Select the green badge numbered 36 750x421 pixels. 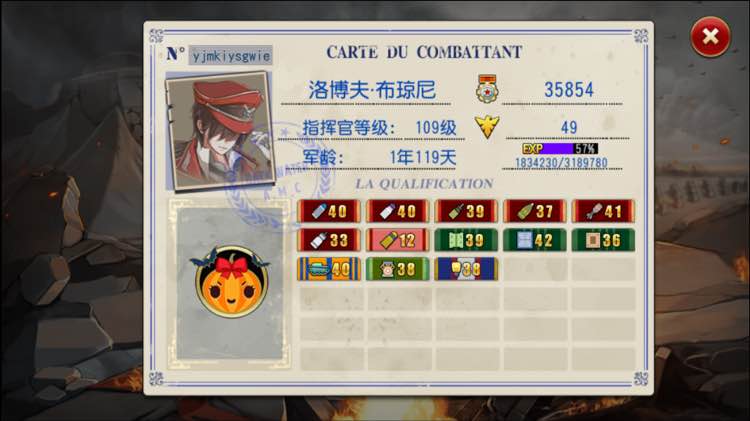click(x=603, y=240)
